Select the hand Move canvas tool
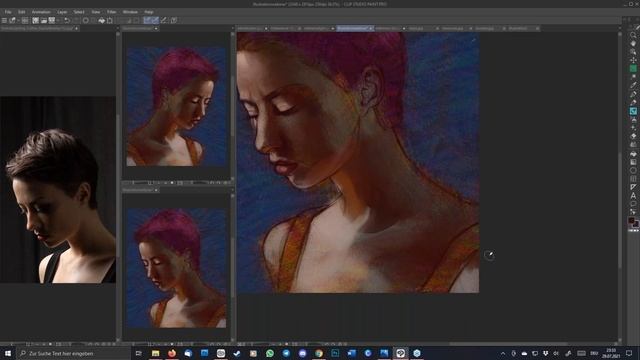The image size is (640, 360). pos(633,44)
